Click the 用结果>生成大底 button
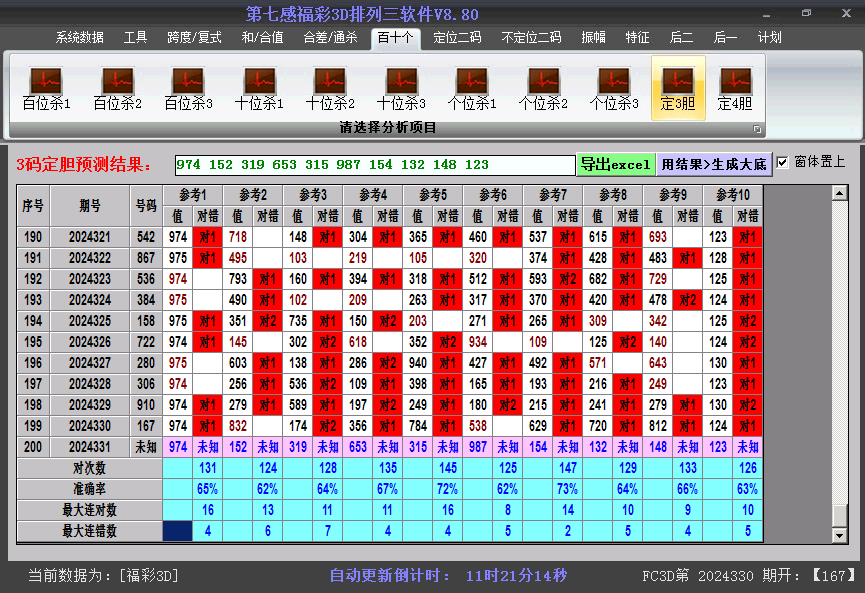 pyautogui.click(x=714, y=164)
